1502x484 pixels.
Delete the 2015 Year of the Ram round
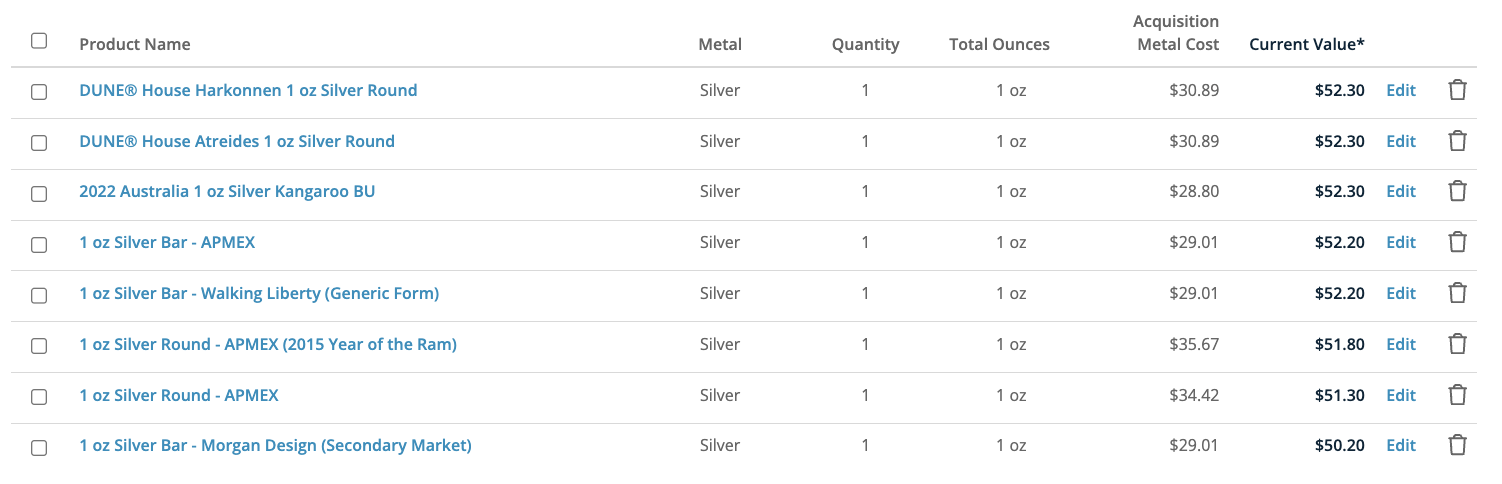(1458, 344)
